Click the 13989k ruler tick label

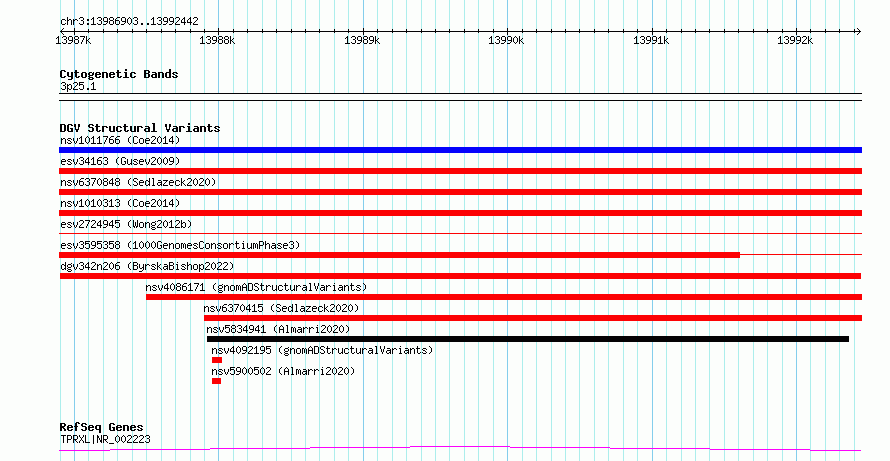coord(362,40)
